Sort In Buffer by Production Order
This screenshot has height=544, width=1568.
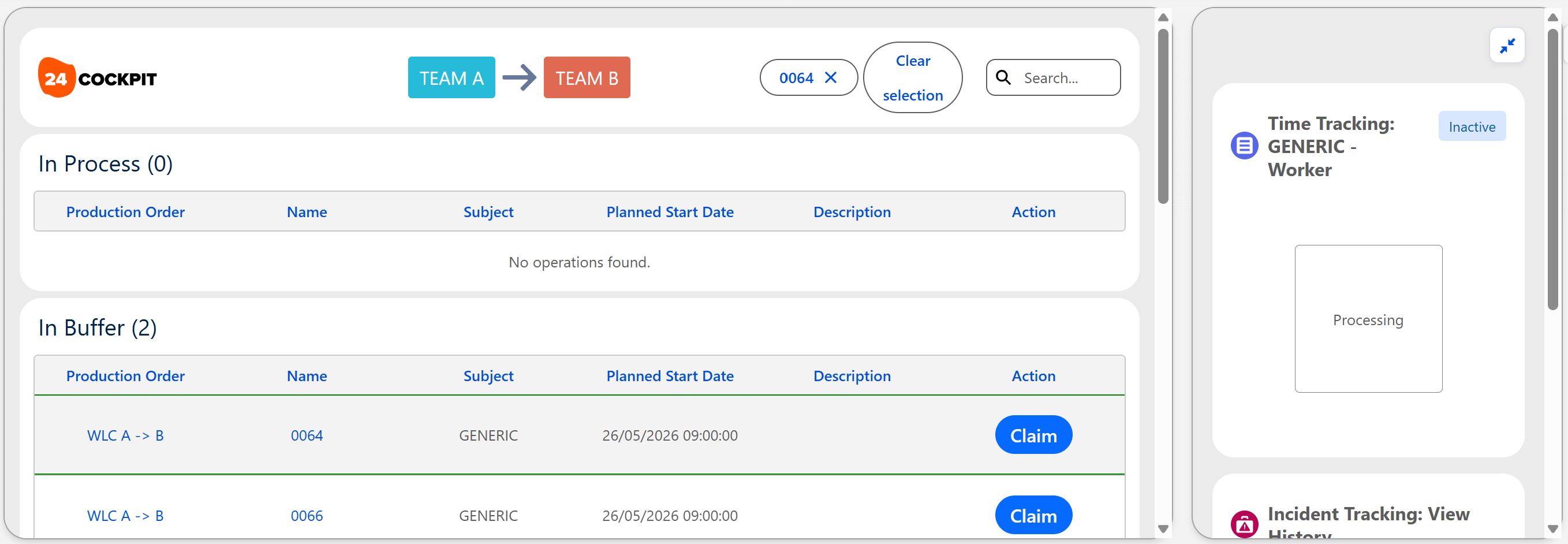click(x=125, y=376)
